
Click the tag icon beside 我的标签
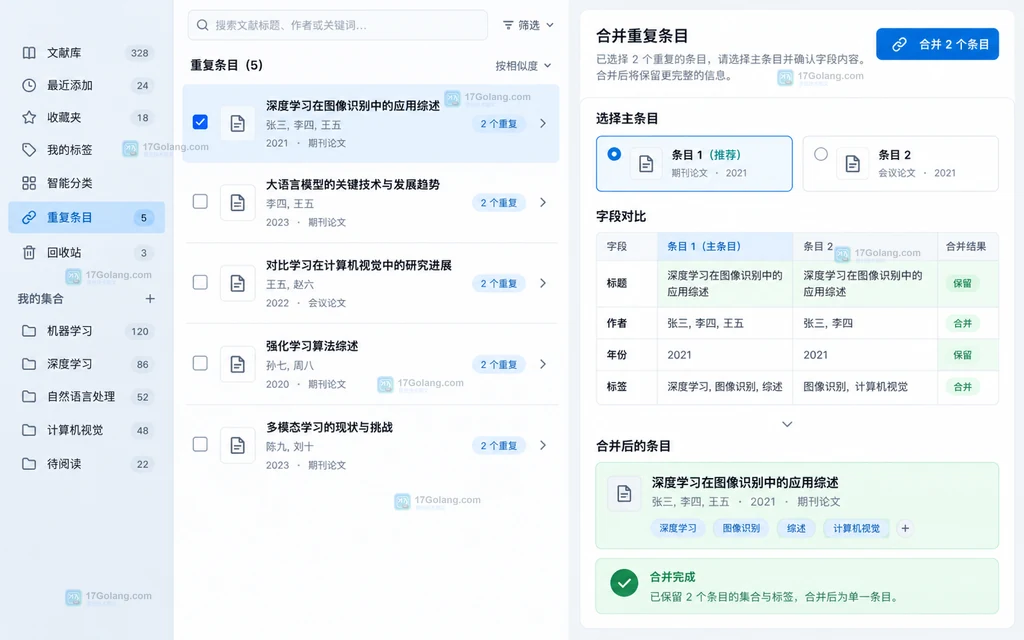[x=29, y=150]
